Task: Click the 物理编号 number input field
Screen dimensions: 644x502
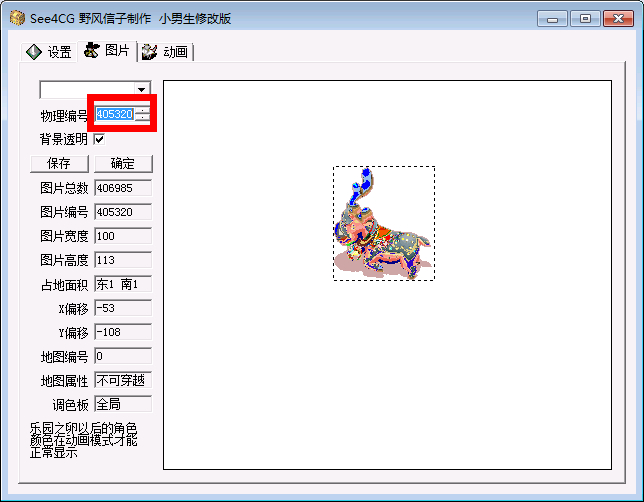Action: coord(114,115)
